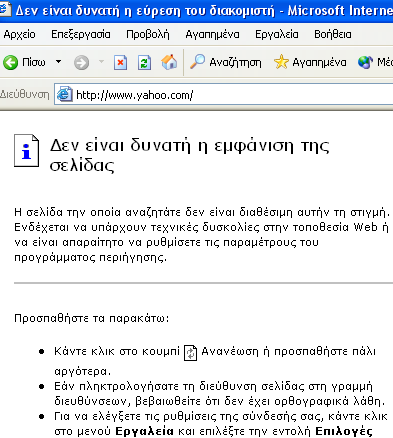Open the Αγαπημένα menu in menu bar
The width and height of the screenshot is (393, 438).
(212, 34)
